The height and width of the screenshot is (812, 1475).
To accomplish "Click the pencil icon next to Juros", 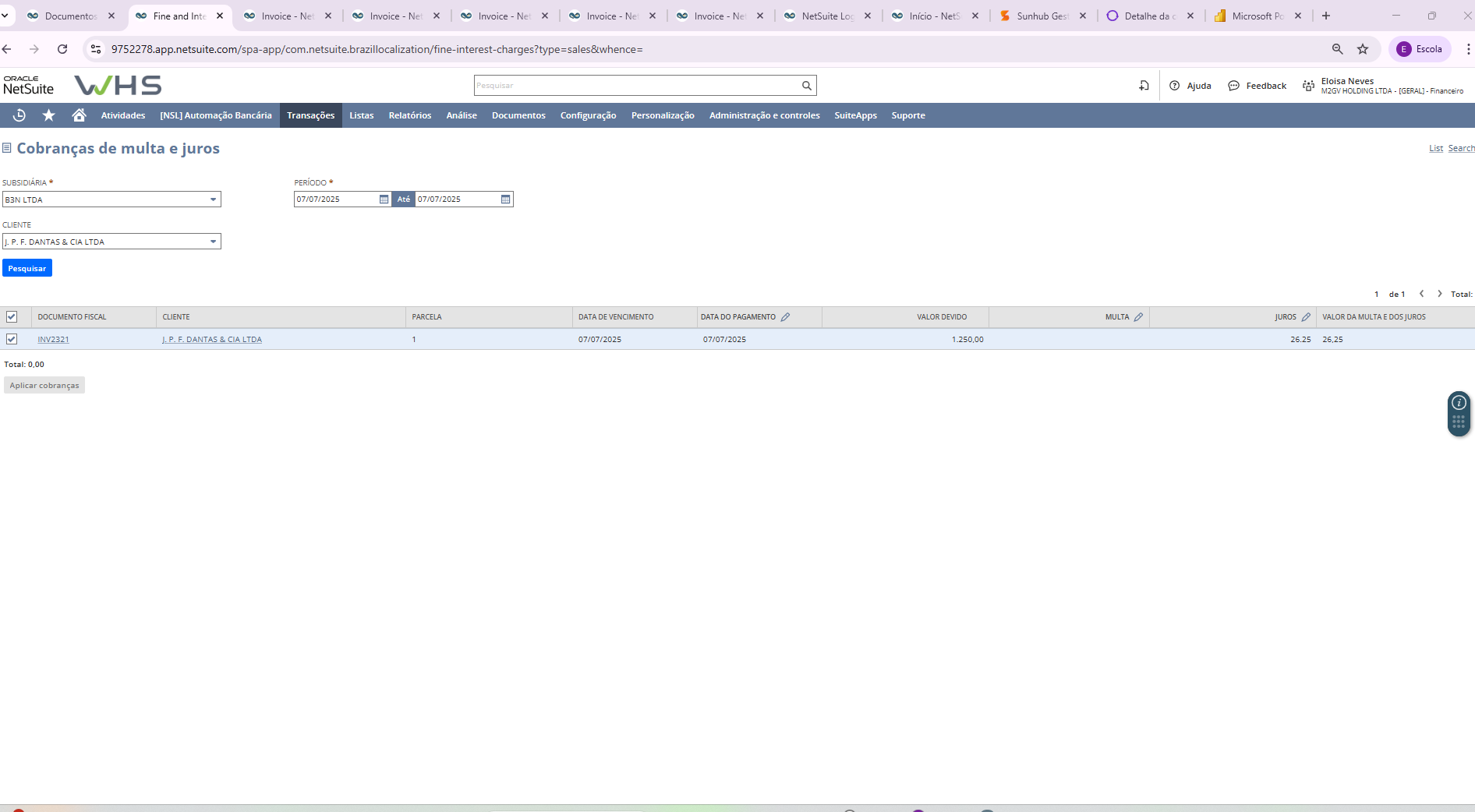I will tap(1306, 317).
